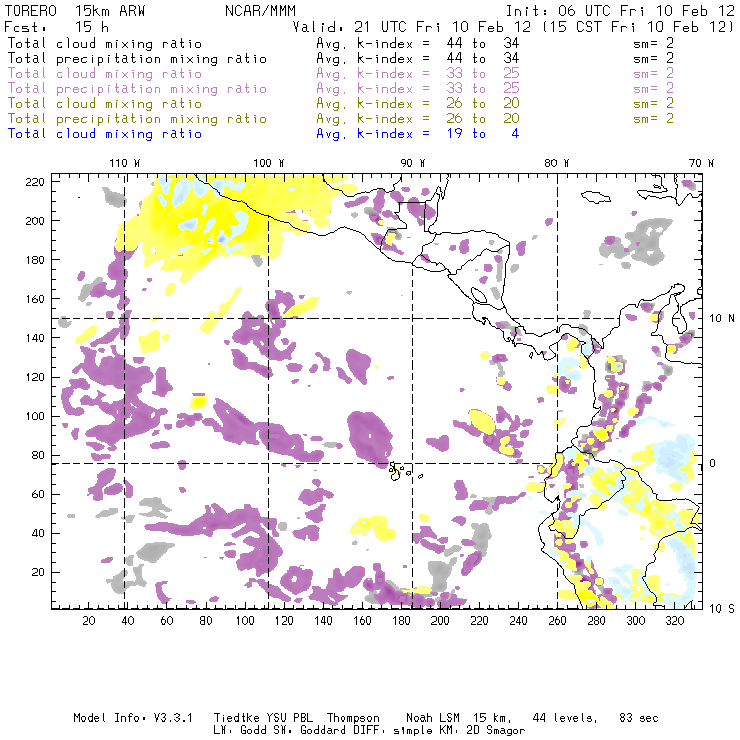The width and height of the screenshot is (740, 740).
Task: Select the "44 levels," footer text
Action: tap(565, 718)
